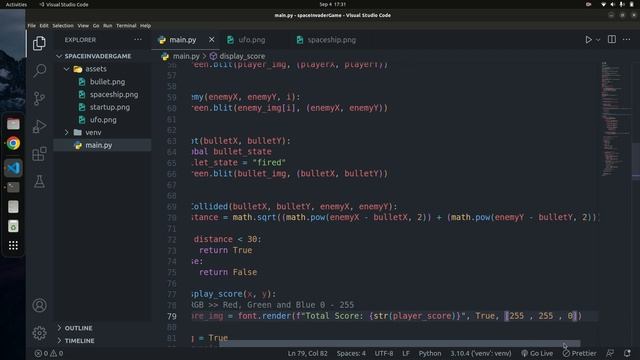The height and width of the screenshot is (360, 640).
Task: Open spaceship.png in the explorer
Action: click(x=114, y=94)
